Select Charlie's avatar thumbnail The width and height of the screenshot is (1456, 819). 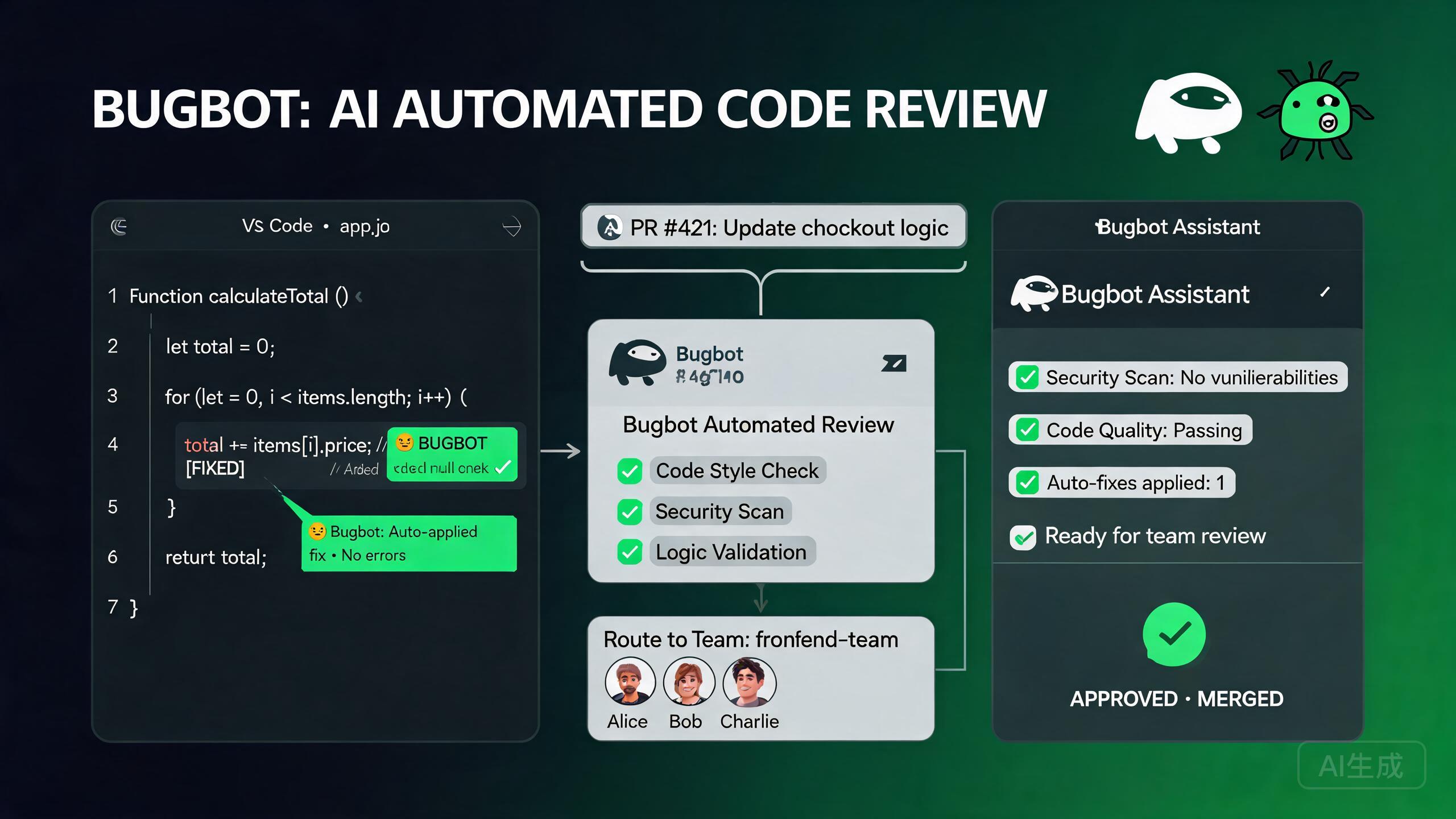[x=749, y=682]
